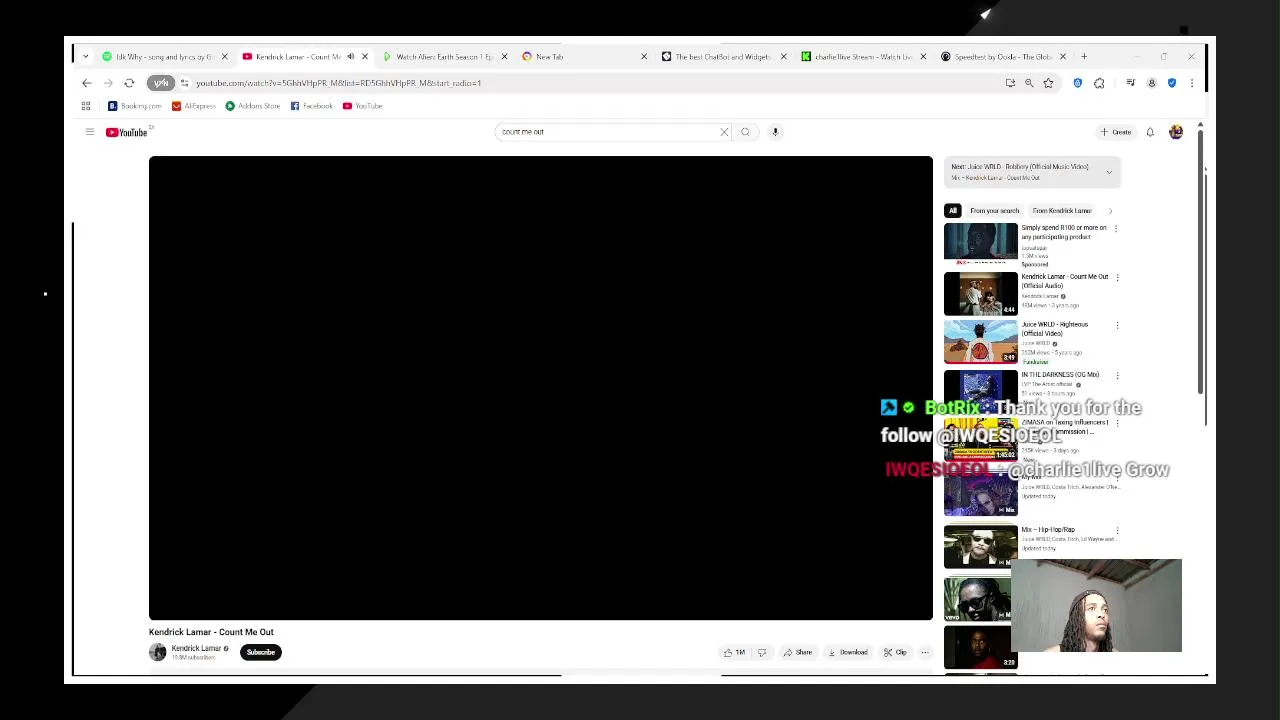The height and width of the screenshot is (720, 1280).
Task: Select the All filter chip
Action: click(953, 211)
